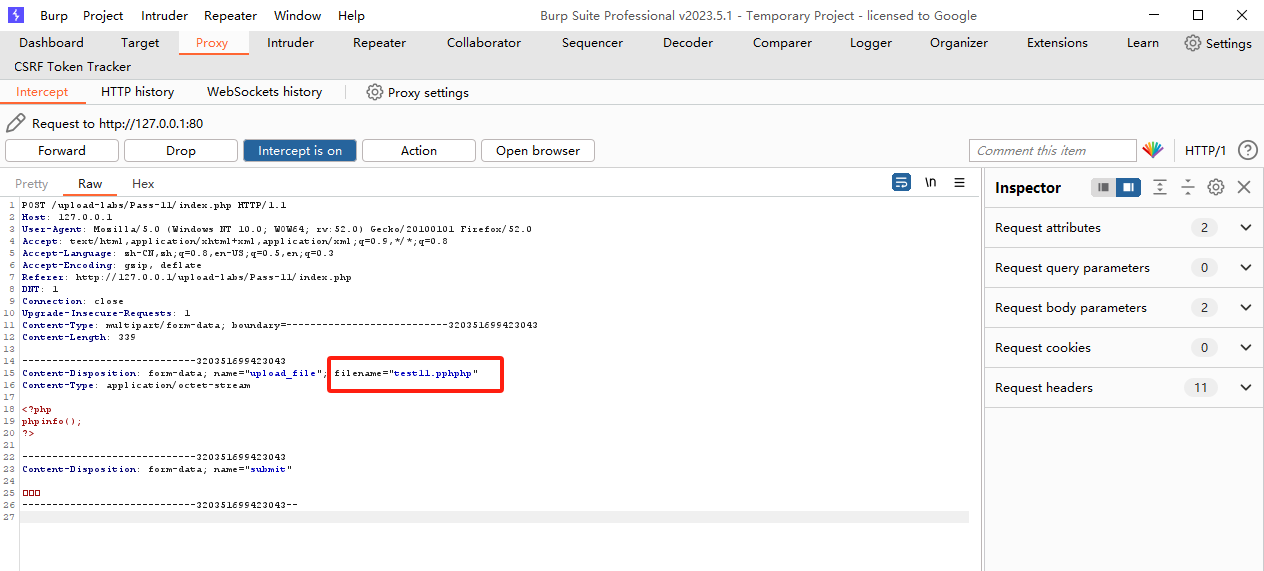Expand all Inspector sections
This screenshot has height=571, width=1264.
pyautogui.click(x=1160, y=187)
